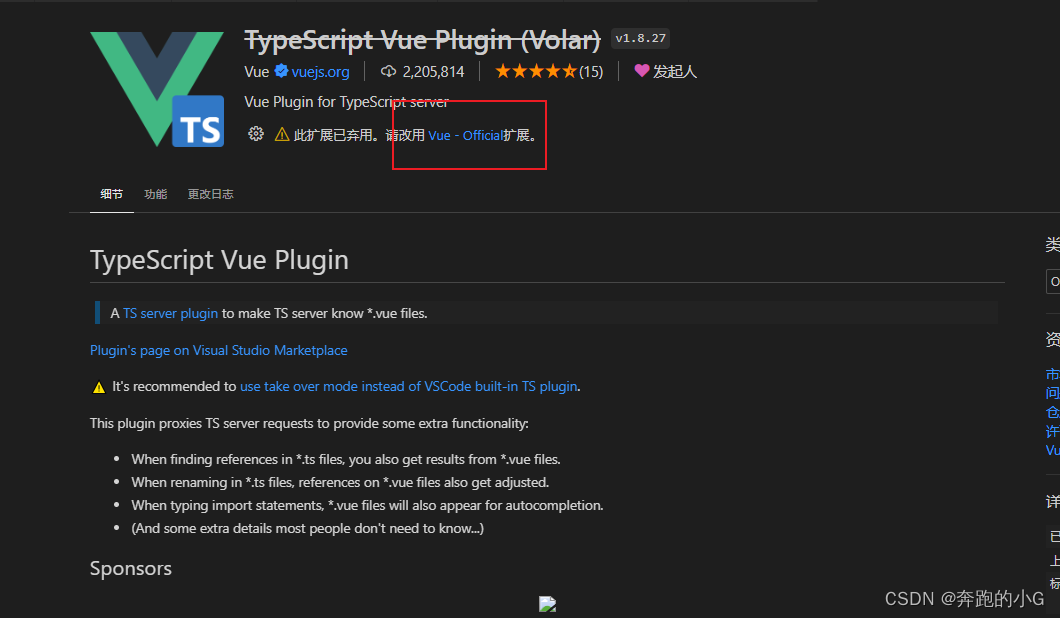
Task: Open Plugin's page on Visual Studio Marketplace
Action: (218, 350)
